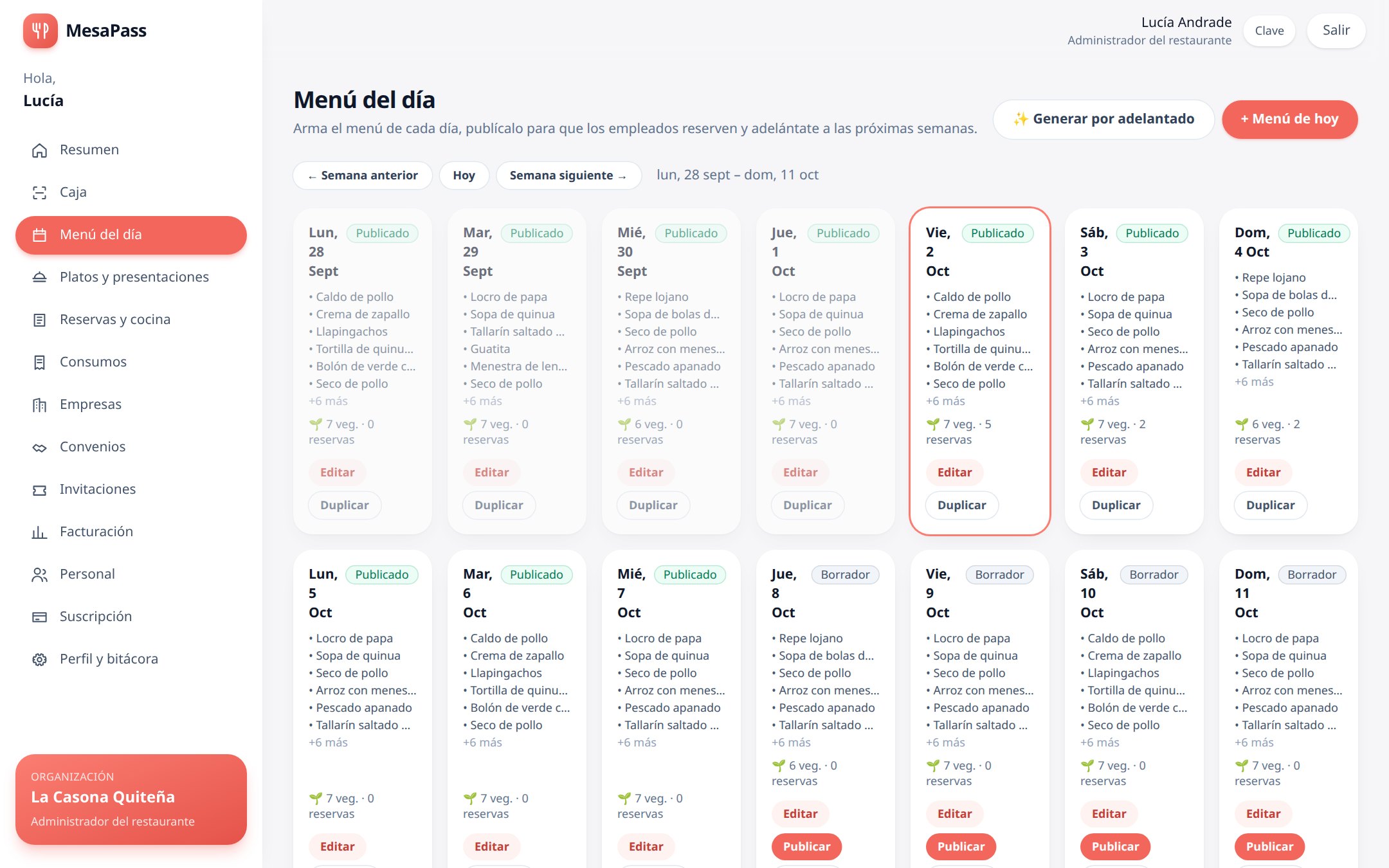Open the Personal people icon
Screen dimensions: 1389x868
[40, 574]
